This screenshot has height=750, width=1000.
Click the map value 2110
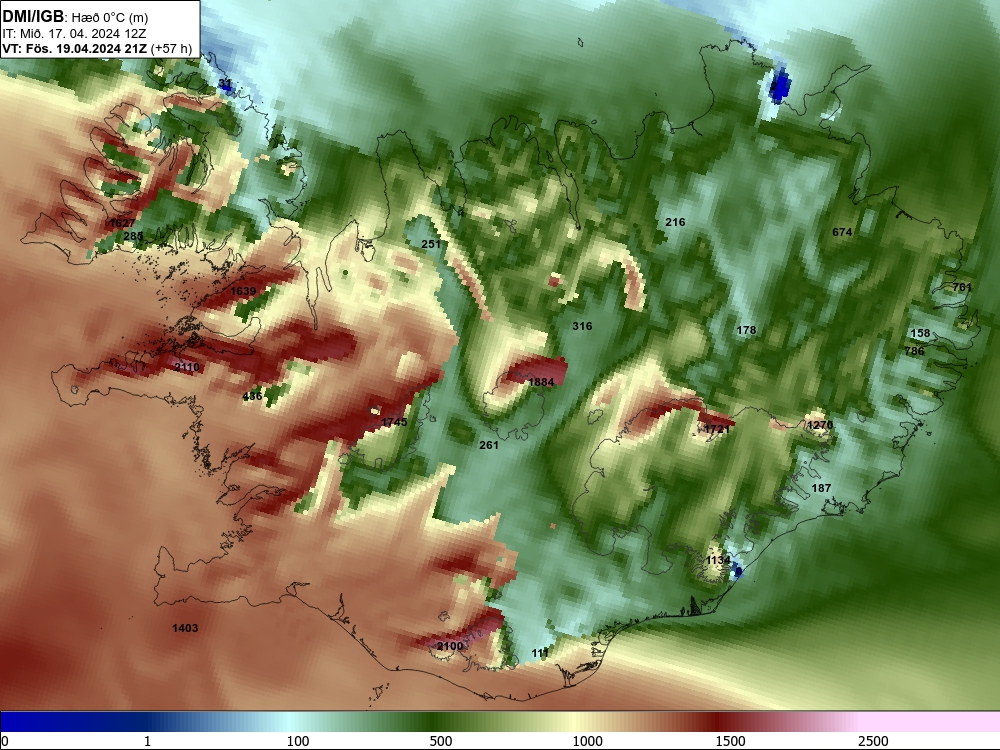[187, 367]
